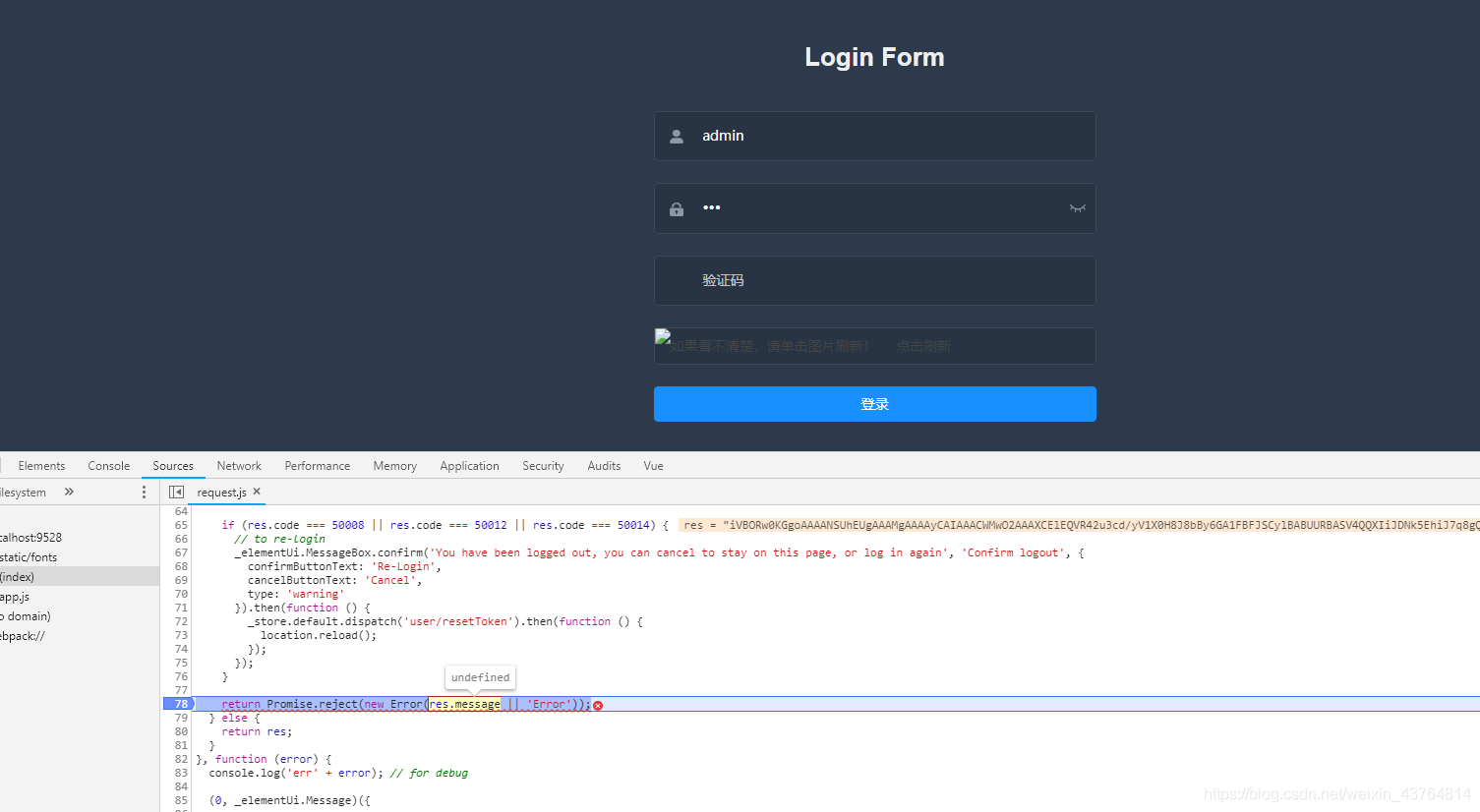Focus the 验证码 captcha input field
This screenshot has width=1480, height=812.
874,280
